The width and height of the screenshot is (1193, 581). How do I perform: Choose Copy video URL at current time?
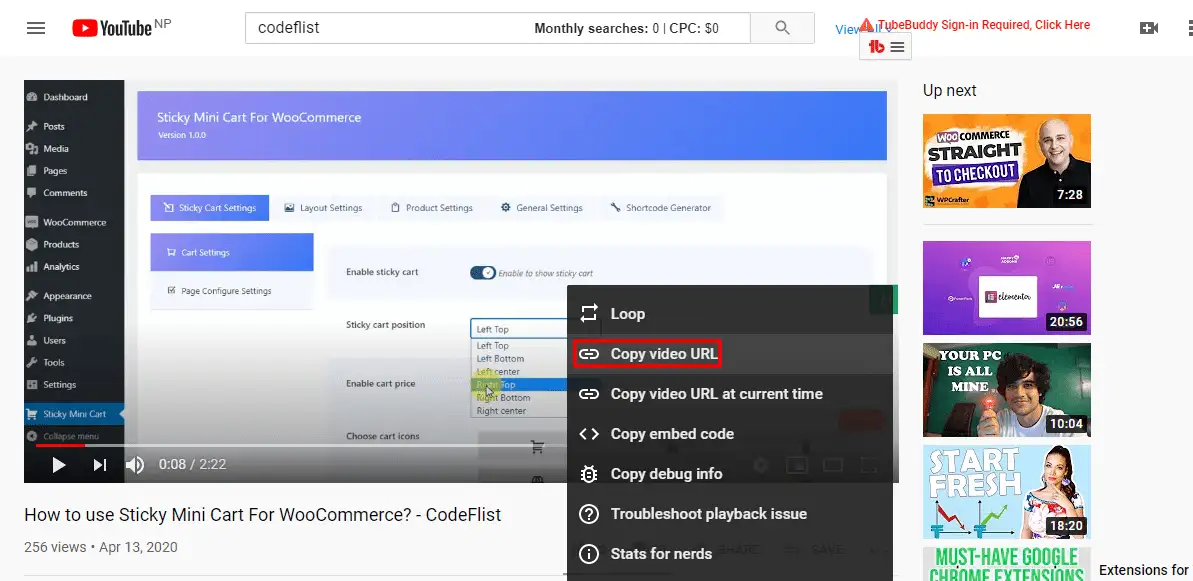tap(716, 394)
